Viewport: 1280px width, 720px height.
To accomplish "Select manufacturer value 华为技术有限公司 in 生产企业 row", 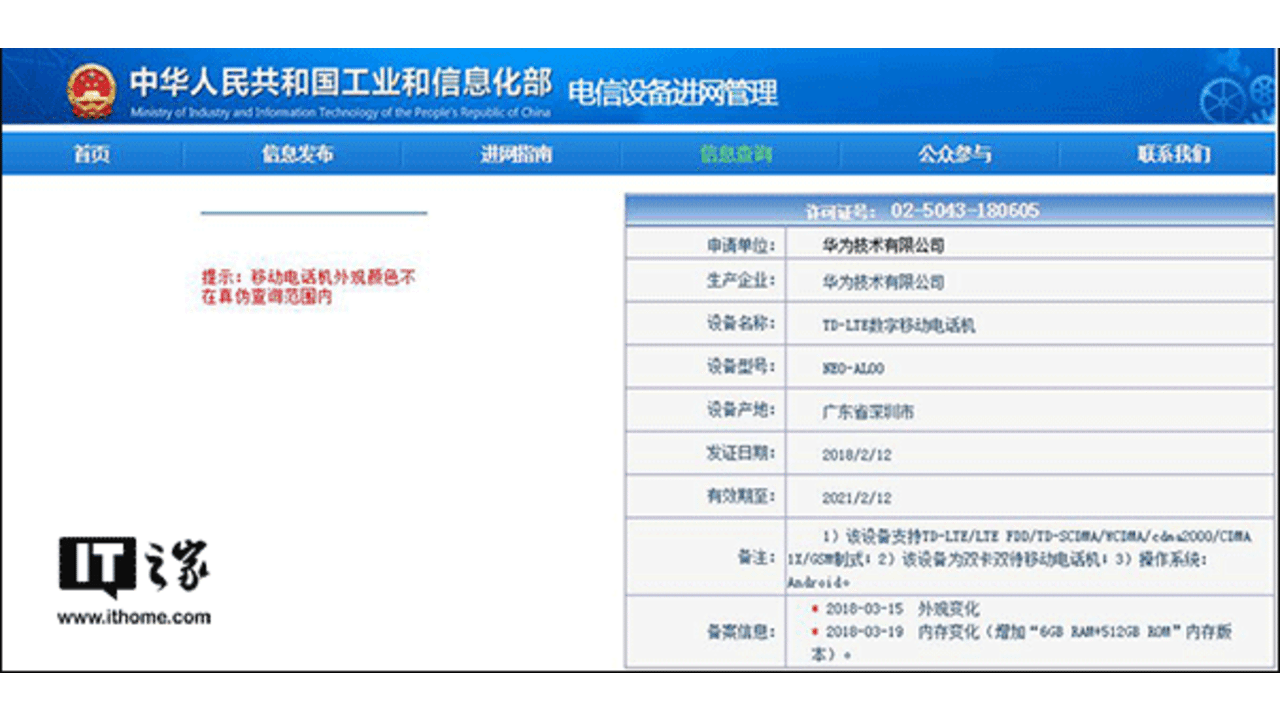I will (x=883, y=282).
